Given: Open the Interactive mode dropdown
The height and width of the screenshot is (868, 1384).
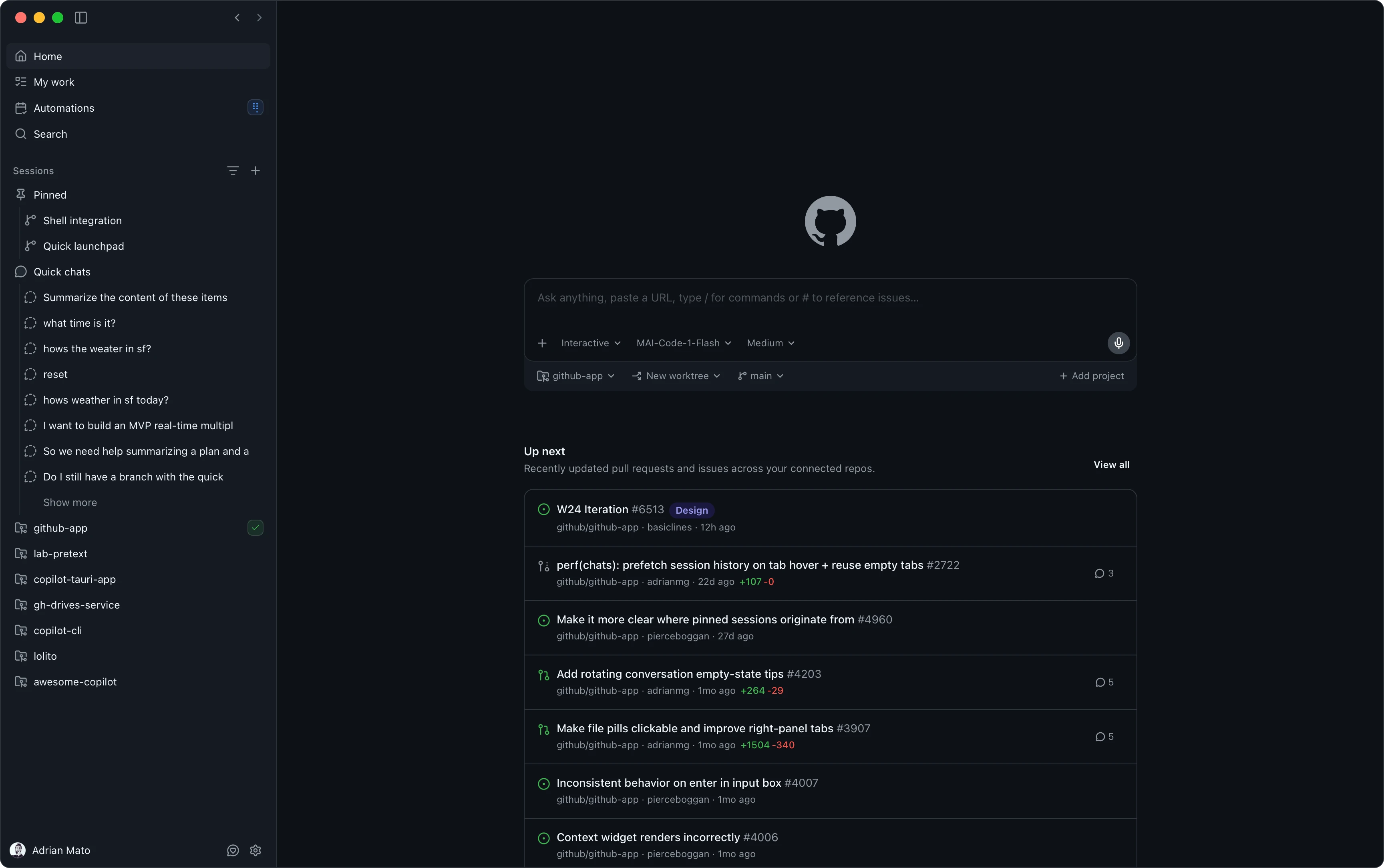Looking at the screenshot, I should pos(591,343).
